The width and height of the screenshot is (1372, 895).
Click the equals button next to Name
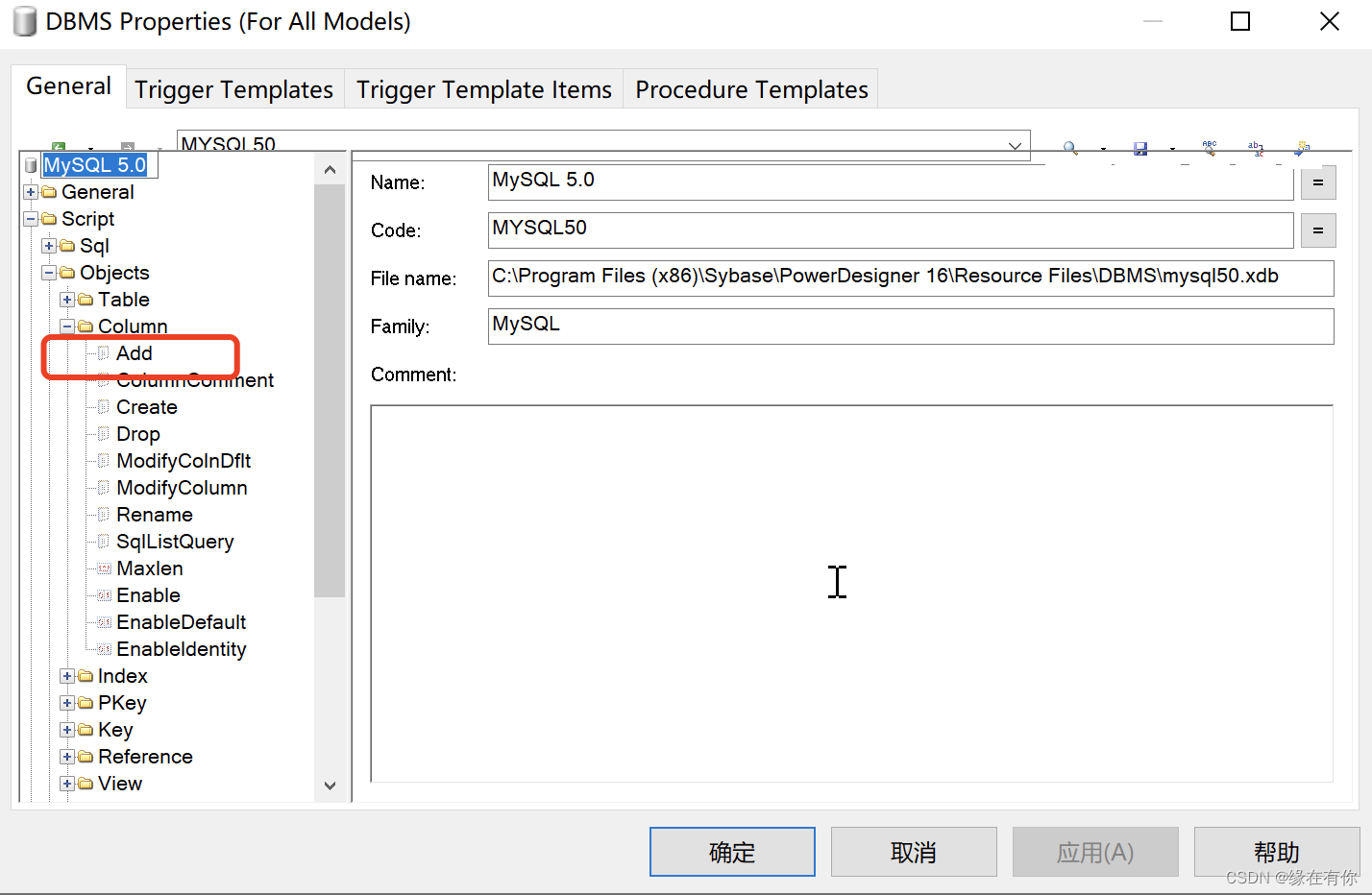tap(1318, 182)
